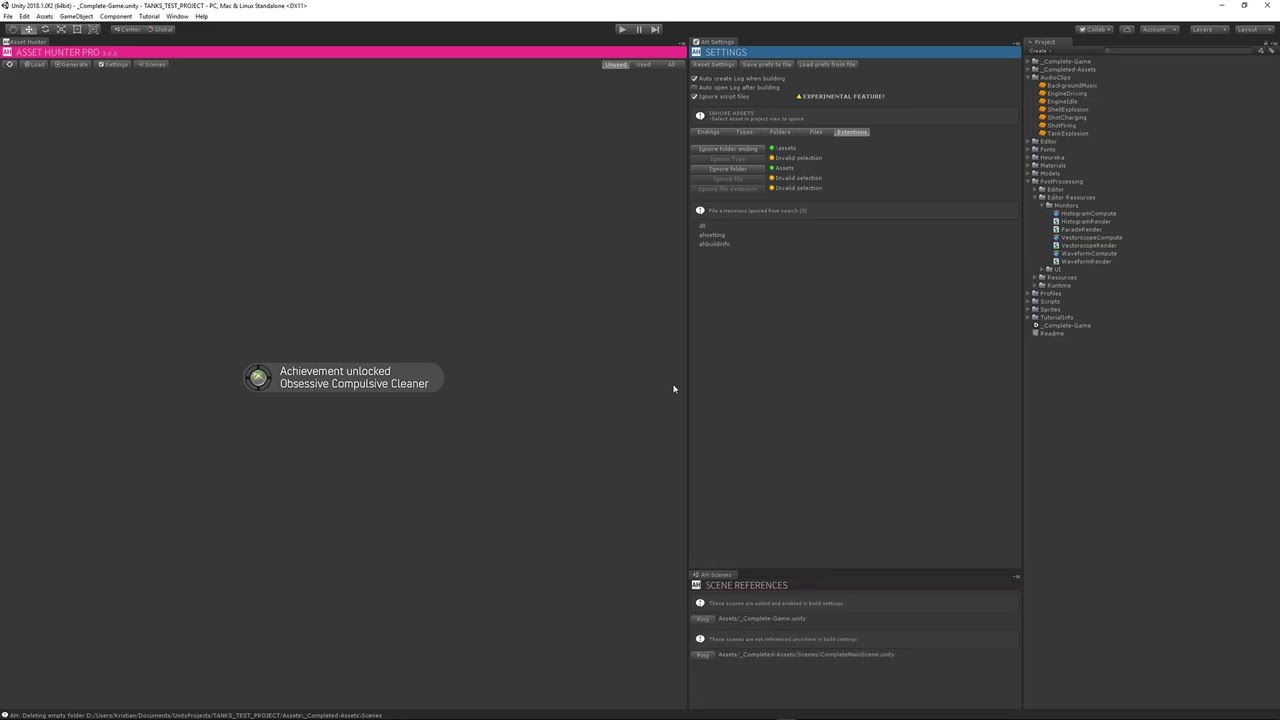Image resolution: width=1280 pixels, height=720 pixels.
Task: Select the Hand tool in the toolbar
Action: pyautogui.click(x=13, y=29)
